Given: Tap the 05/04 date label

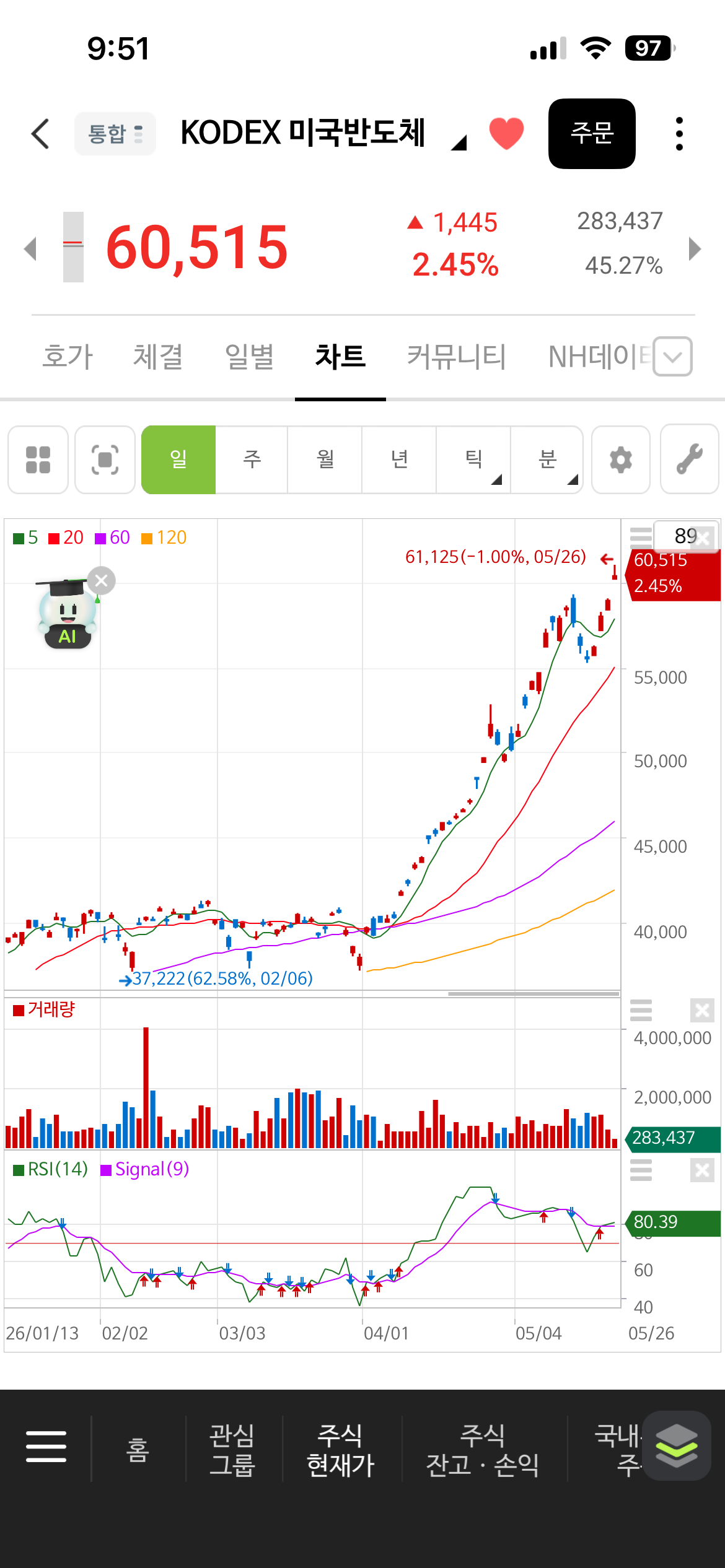Looking at the screenshot, I should coord(538,1333).
